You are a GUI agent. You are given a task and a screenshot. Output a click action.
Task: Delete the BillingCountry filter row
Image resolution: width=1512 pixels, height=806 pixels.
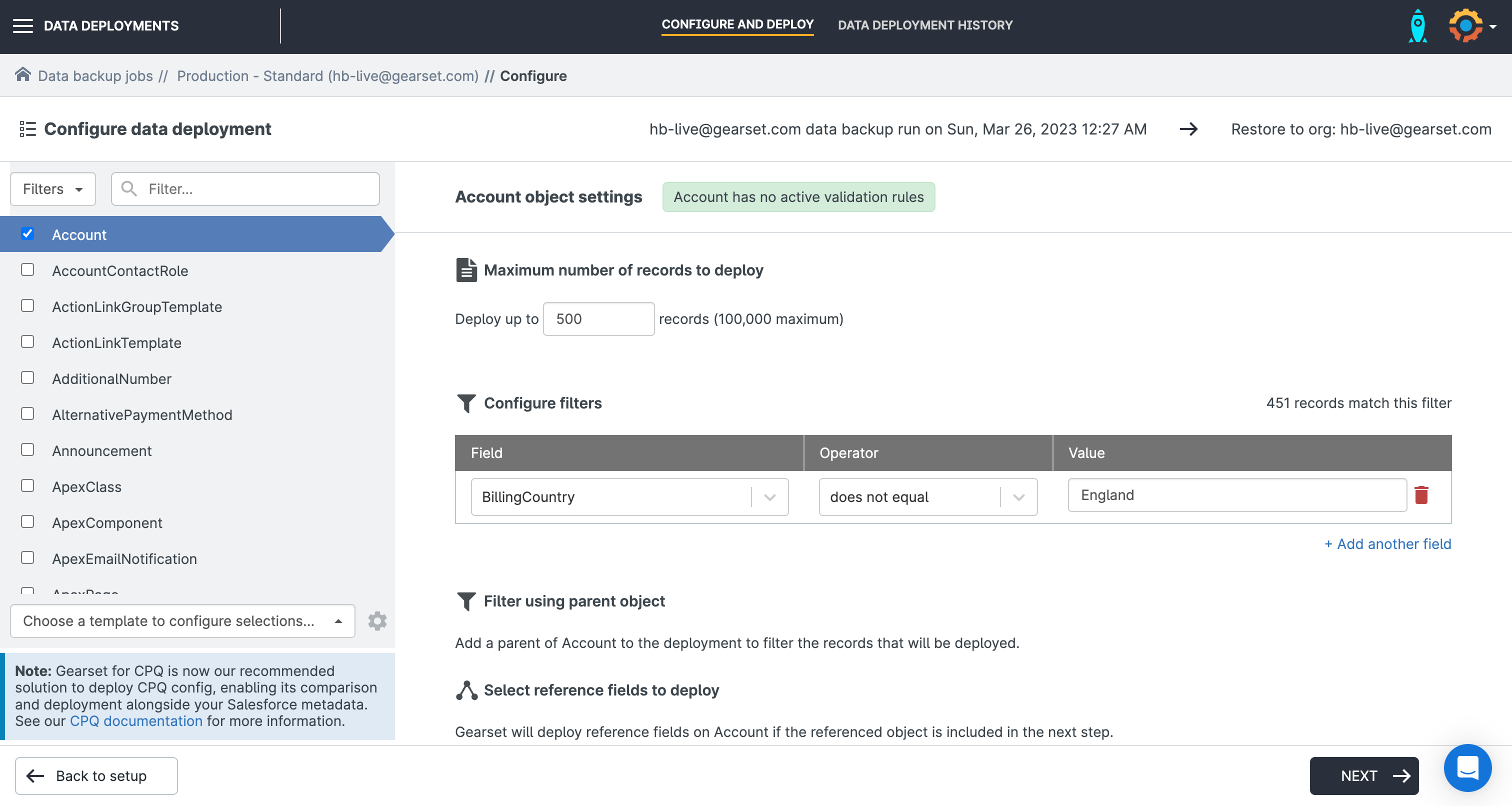point(1421,495)
